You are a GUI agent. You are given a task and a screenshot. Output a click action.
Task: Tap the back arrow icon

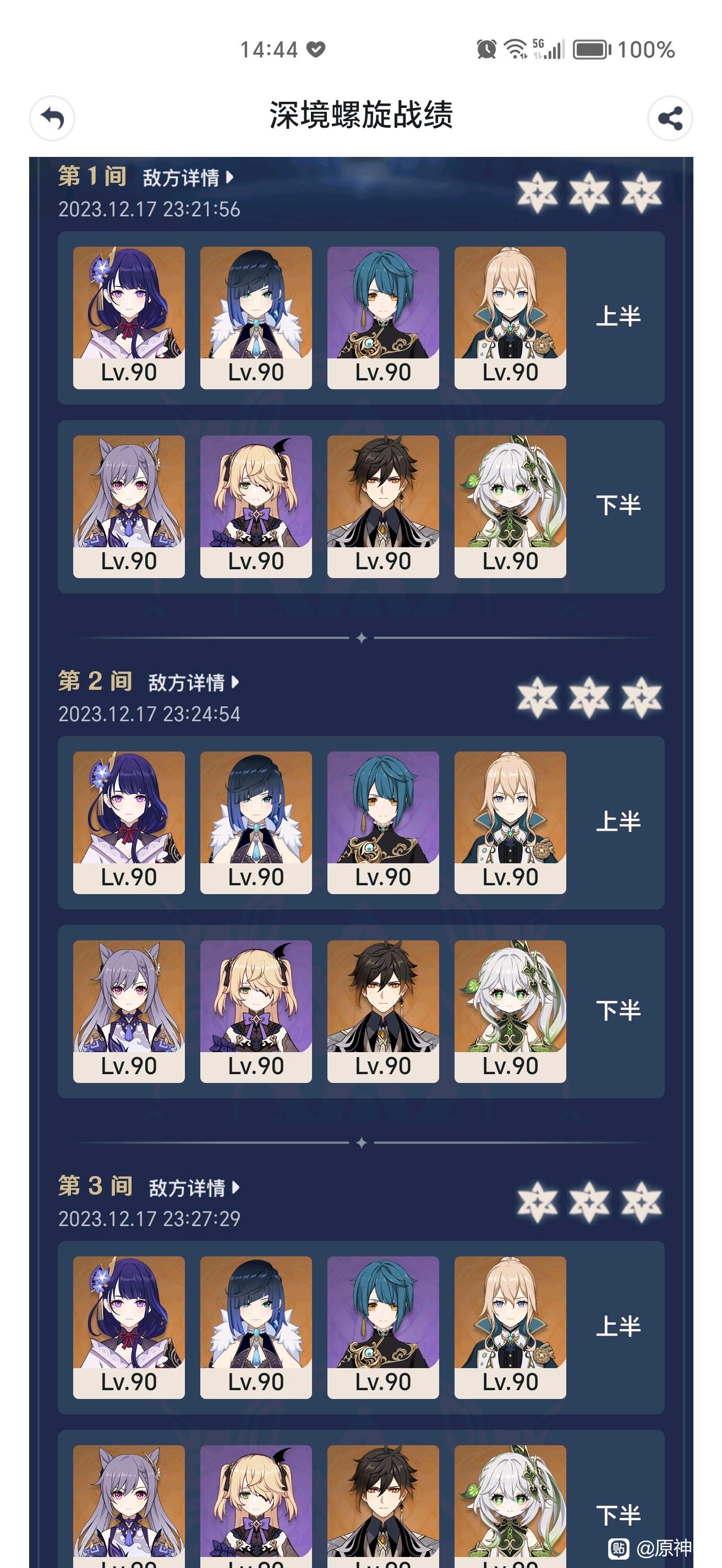tap(52, 118)
